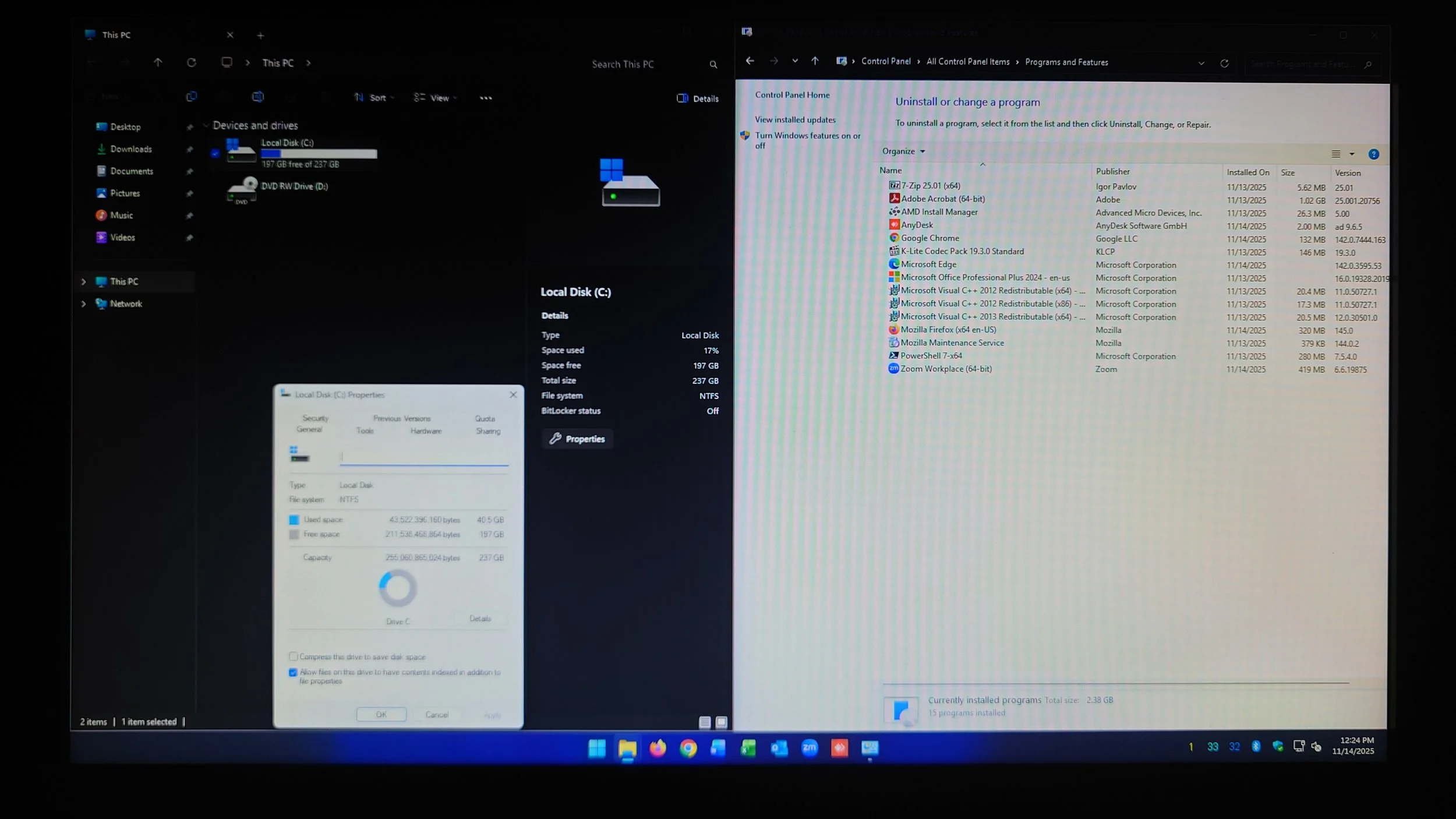The image size is (1456, 819).
Task: Click the Local Disk C usage bar
Action: [319, 154]
